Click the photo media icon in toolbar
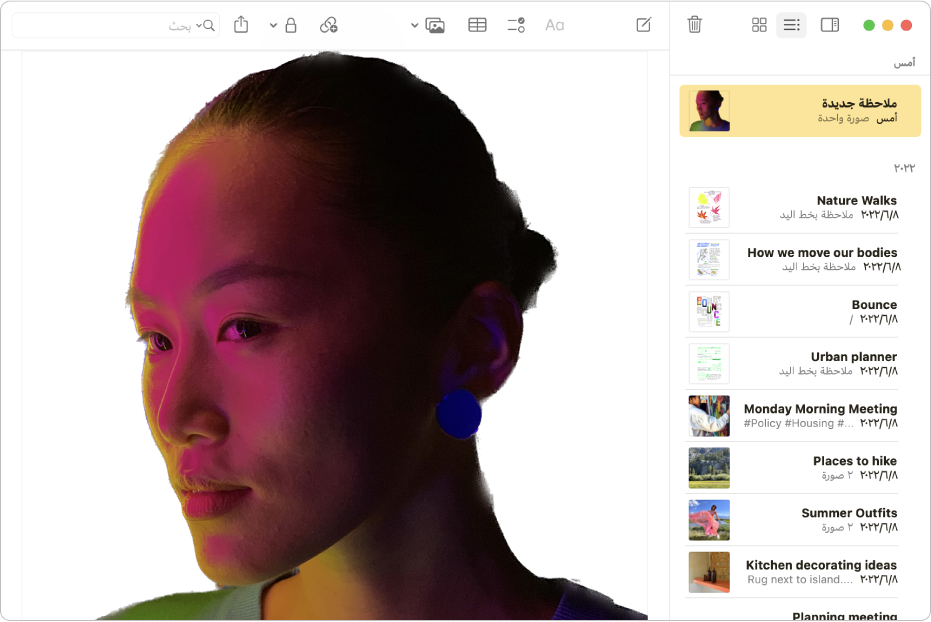Image resolution: width=931 pixels, height=622 pixels. 435,25
